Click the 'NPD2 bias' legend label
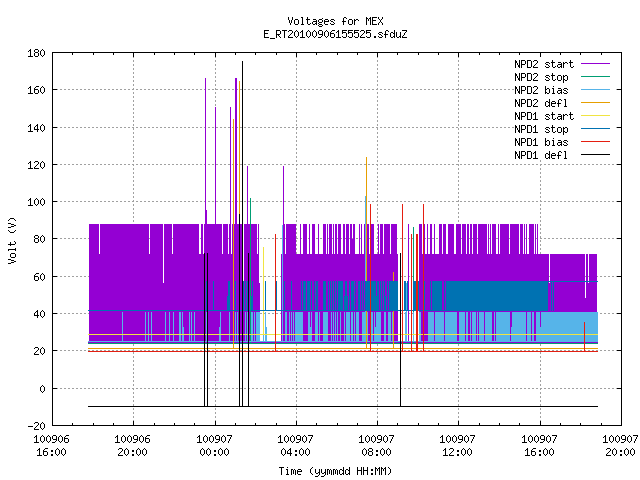Viewport: 640px width, 480px height. tap(541, 90)
